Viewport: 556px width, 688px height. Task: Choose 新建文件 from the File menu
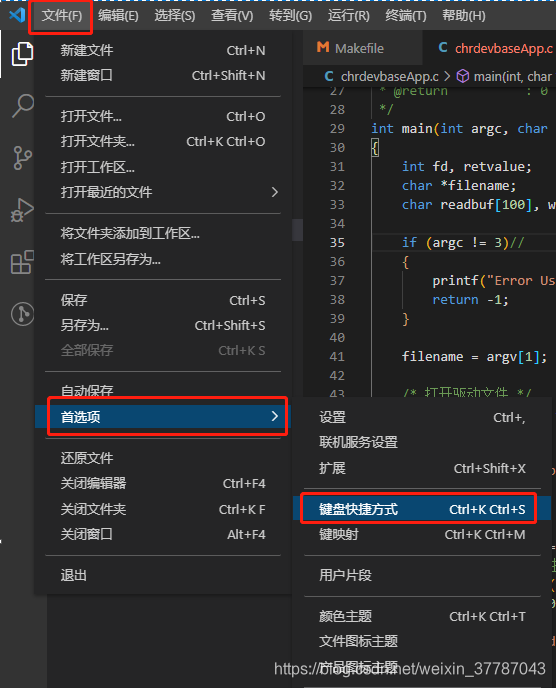coord(163,50)
